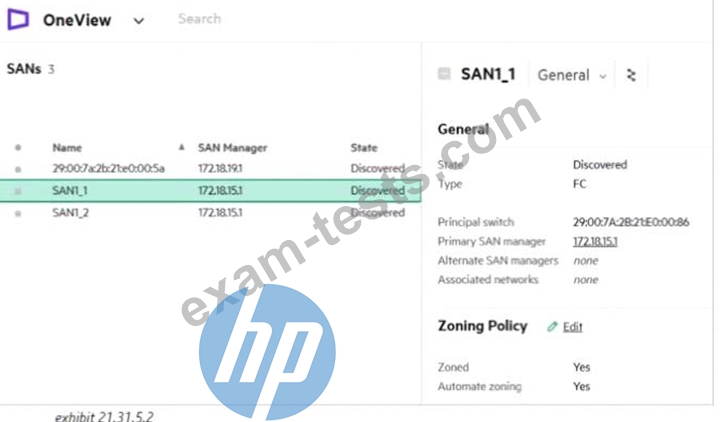
Task: Click the OneView logo icon
Action: coord(18,20)
